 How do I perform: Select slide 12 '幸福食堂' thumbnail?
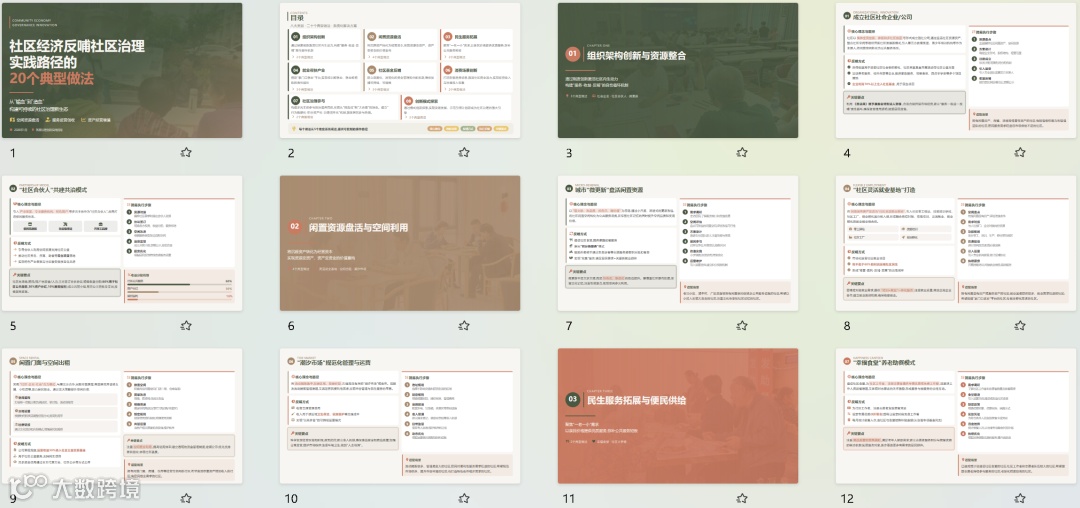click(x=956, y=416)
